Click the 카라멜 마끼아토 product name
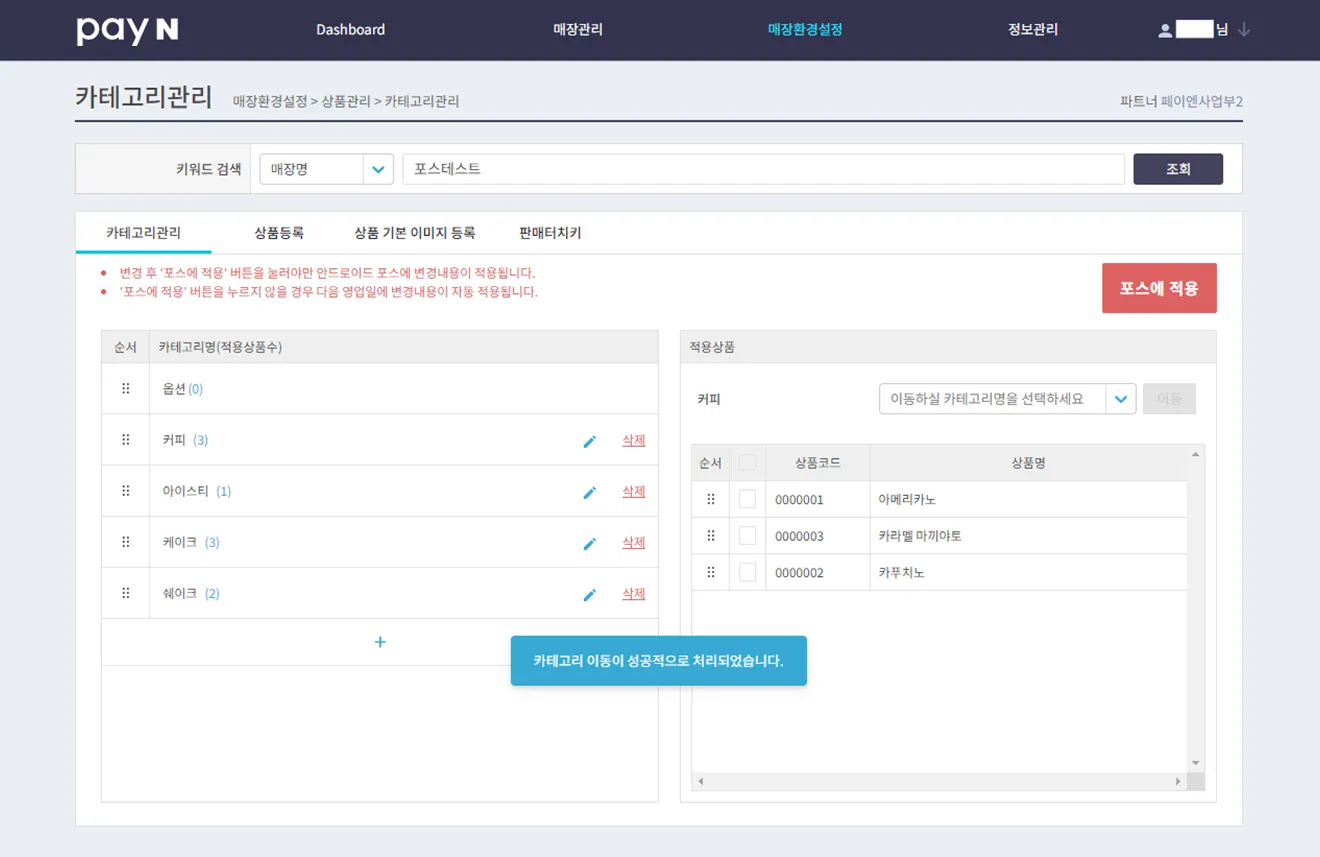This screenshot has height=857, width=1320. pos(920,536)
